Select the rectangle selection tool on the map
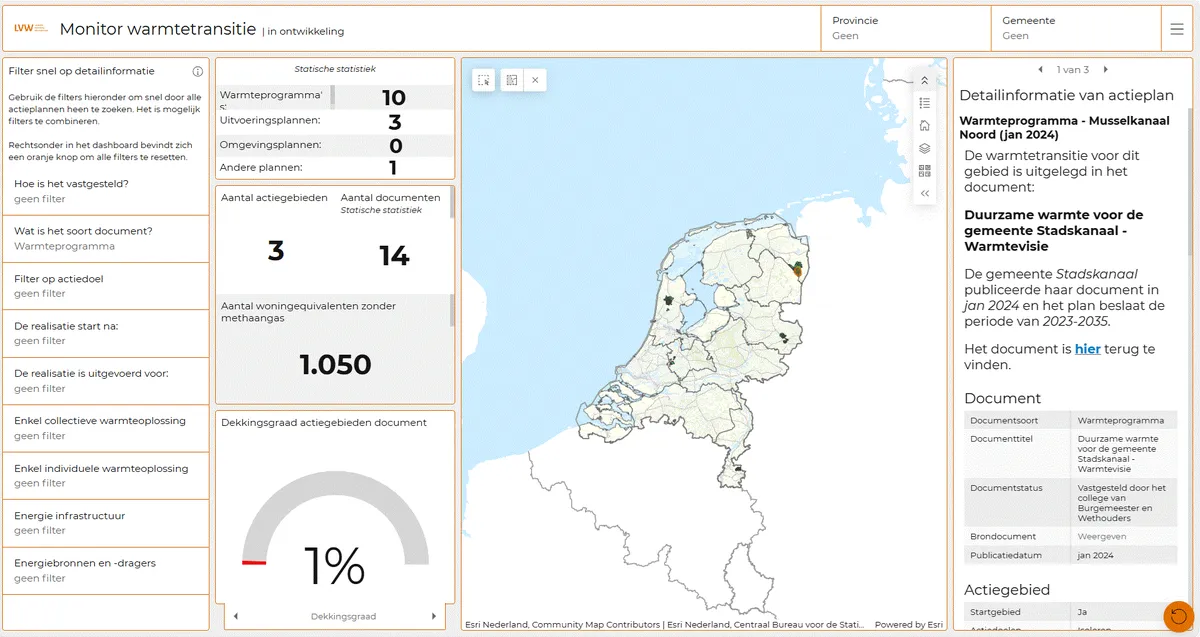The image size is (1200, 637). [x=483, y=80]
